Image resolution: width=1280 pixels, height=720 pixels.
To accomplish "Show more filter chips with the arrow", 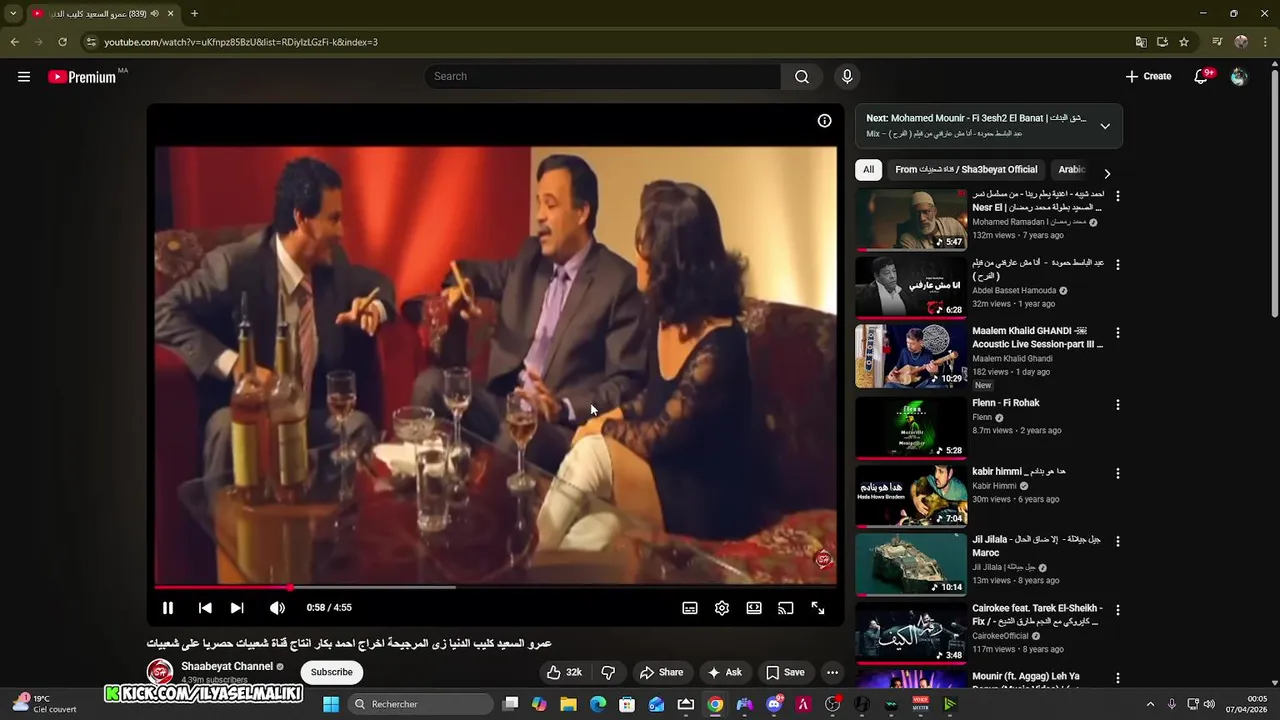I will tap(1107, 173).
